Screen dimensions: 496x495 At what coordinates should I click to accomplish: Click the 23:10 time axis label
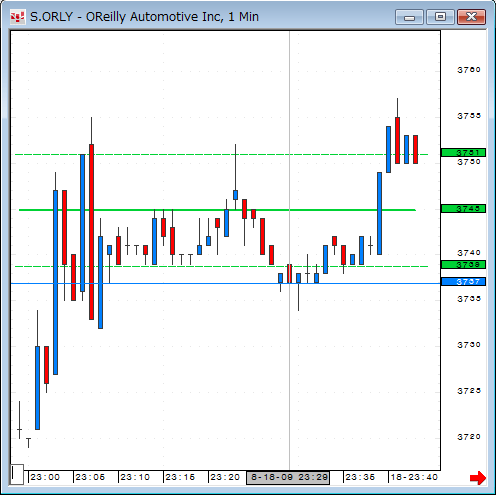[135, 477]
